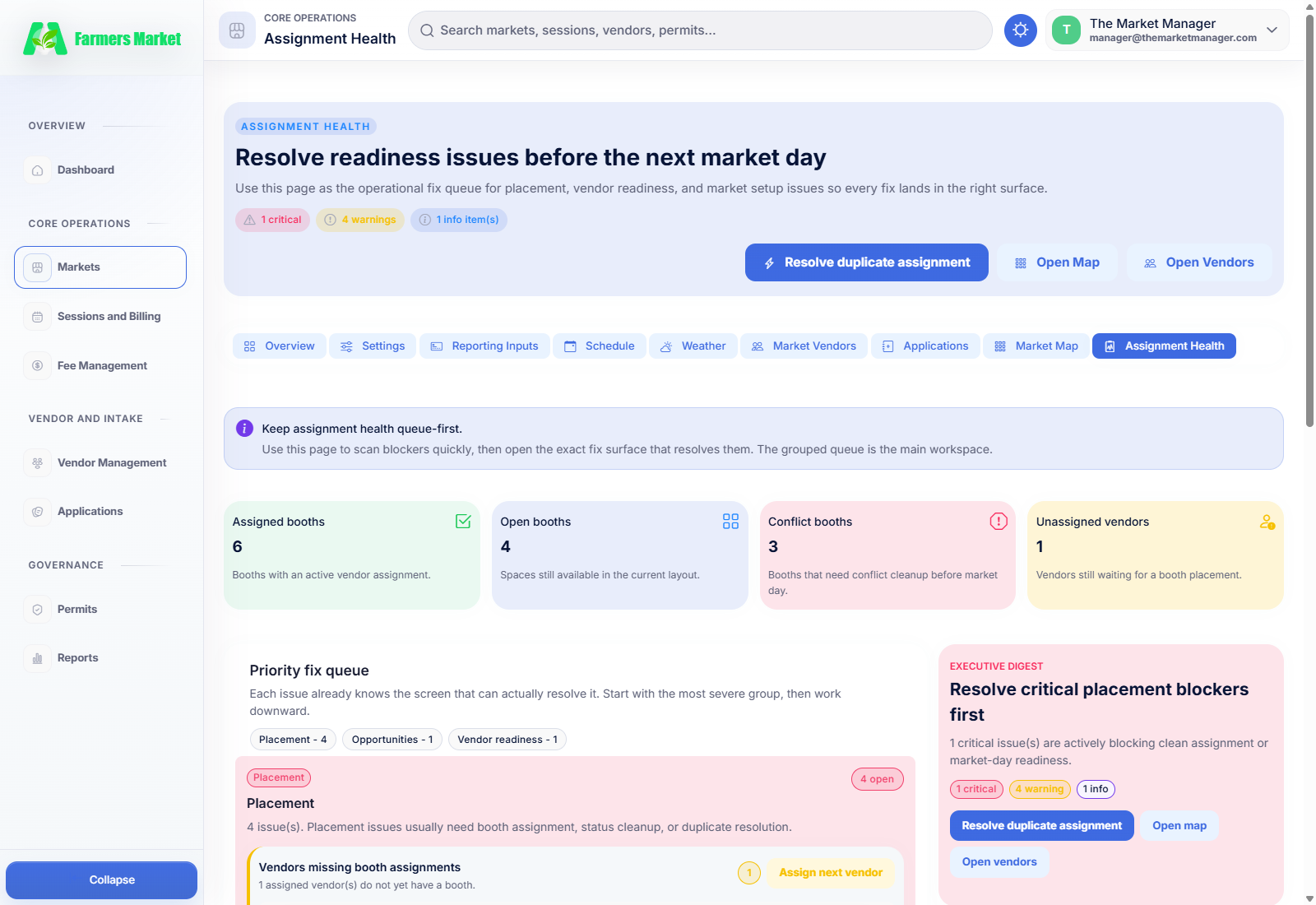Click Assign next vendor

click(x=830, y=873)
